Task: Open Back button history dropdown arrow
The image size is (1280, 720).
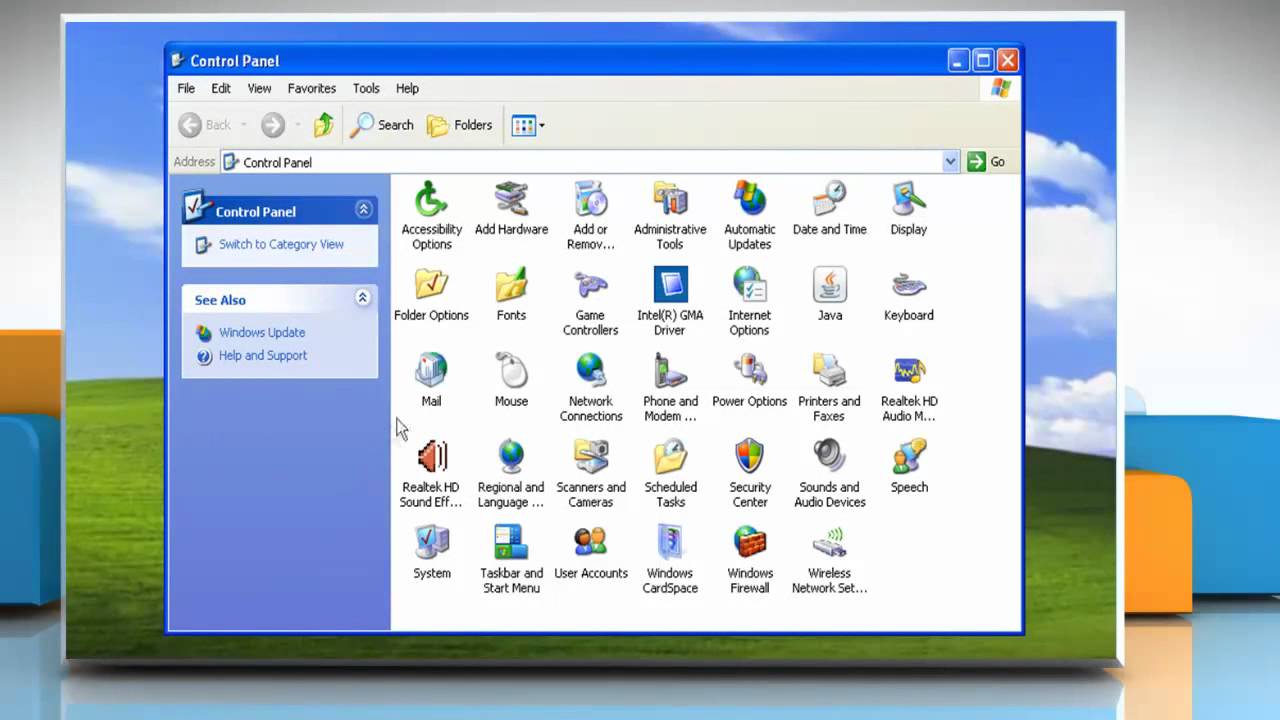Action: pos(244,126)
